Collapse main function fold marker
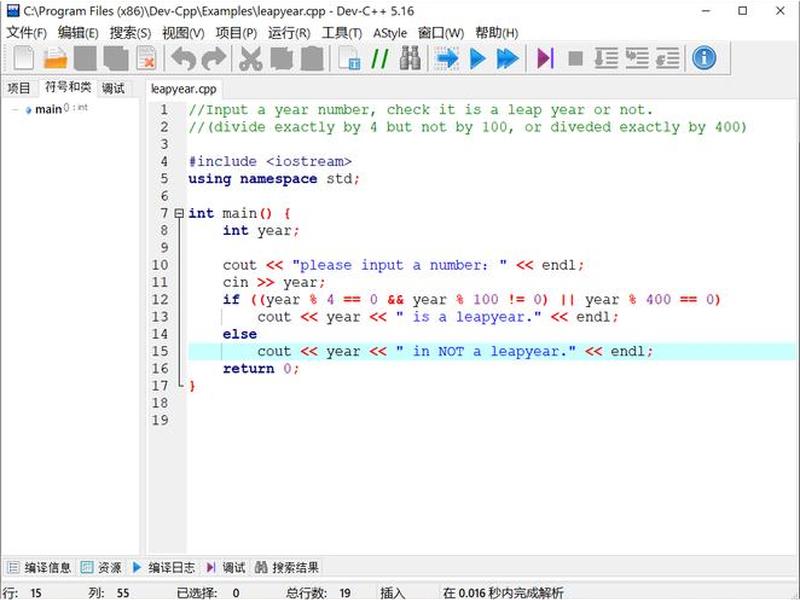 (x=179, y=213)
